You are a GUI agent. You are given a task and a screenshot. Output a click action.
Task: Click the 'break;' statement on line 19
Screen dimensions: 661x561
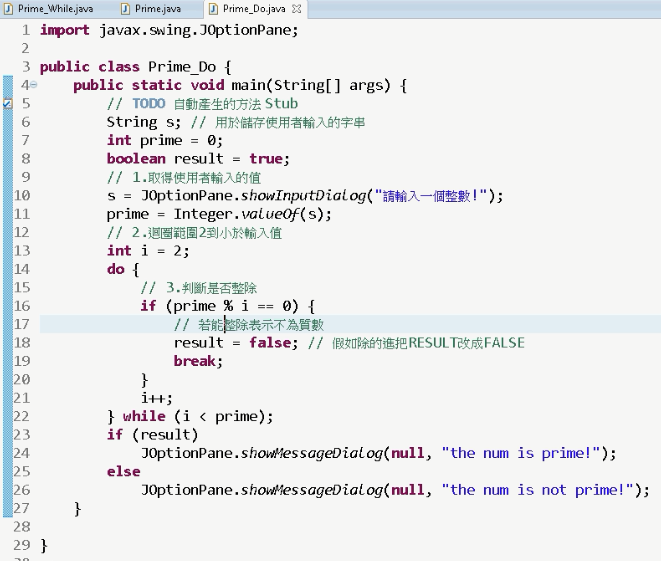(198, 362)
